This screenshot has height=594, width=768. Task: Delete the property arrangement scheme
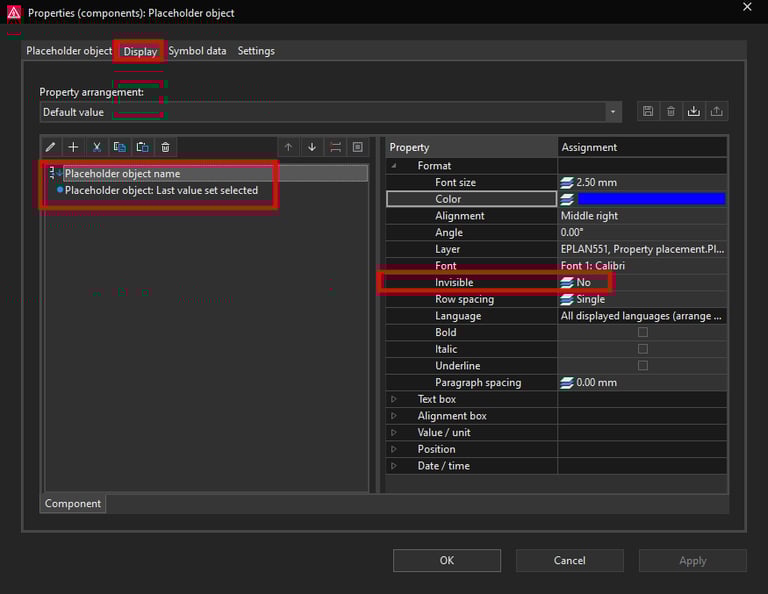pyautogui.click(x=671, y=111)
